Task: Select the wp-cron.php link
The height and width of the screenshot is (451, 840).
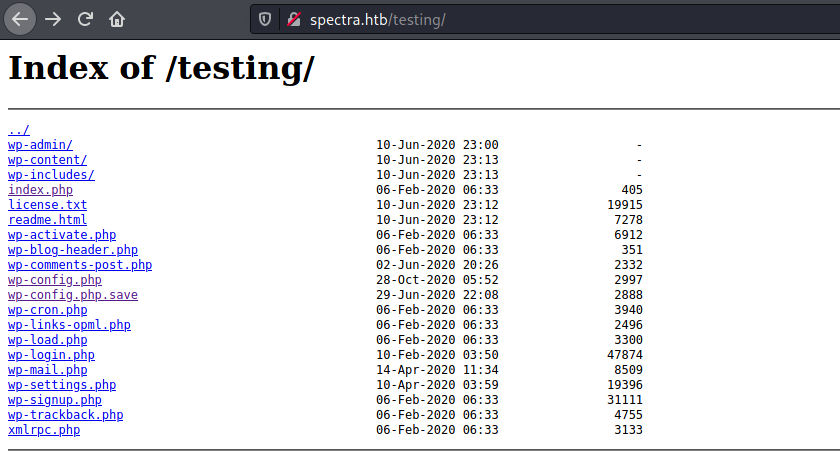Action: [48, 310]
